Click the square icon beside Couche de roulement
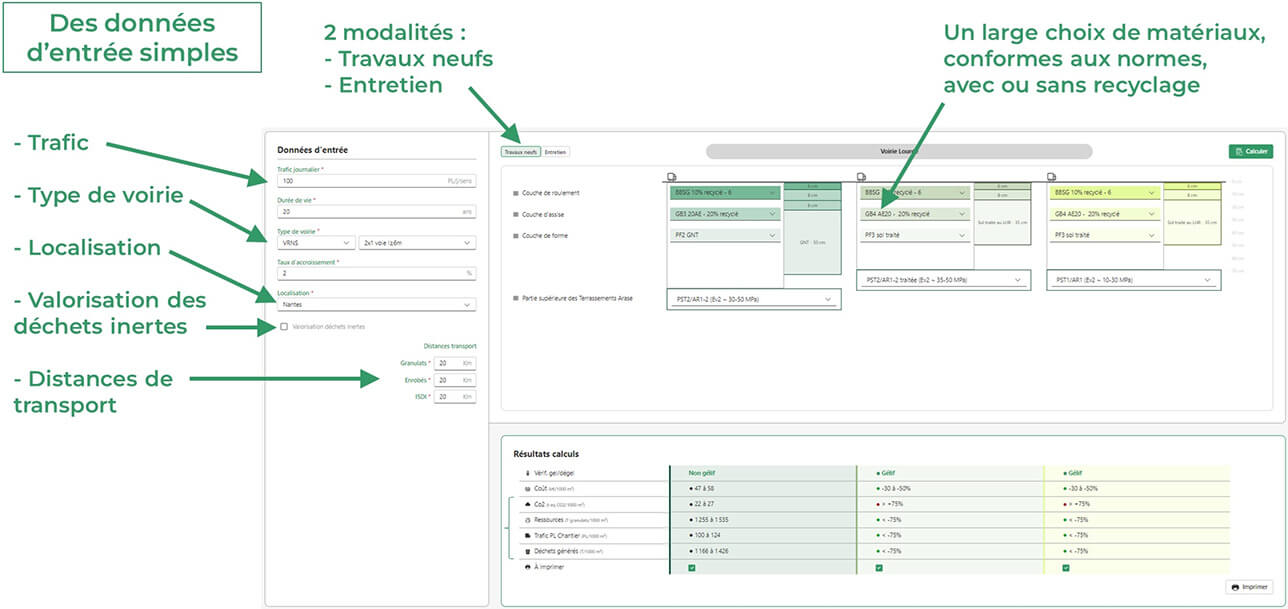The image size is (1288, 609). point(515,192)
